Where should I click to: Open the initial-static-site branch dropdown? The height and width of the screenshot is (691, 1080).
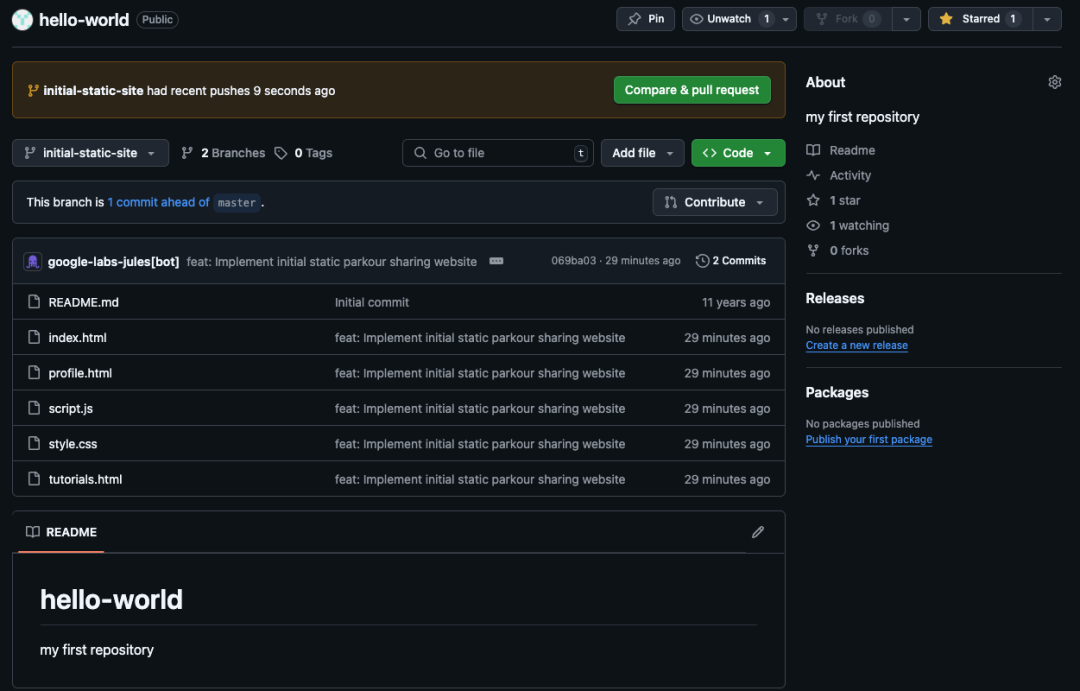pyautogui.click(x=90, y=153)
